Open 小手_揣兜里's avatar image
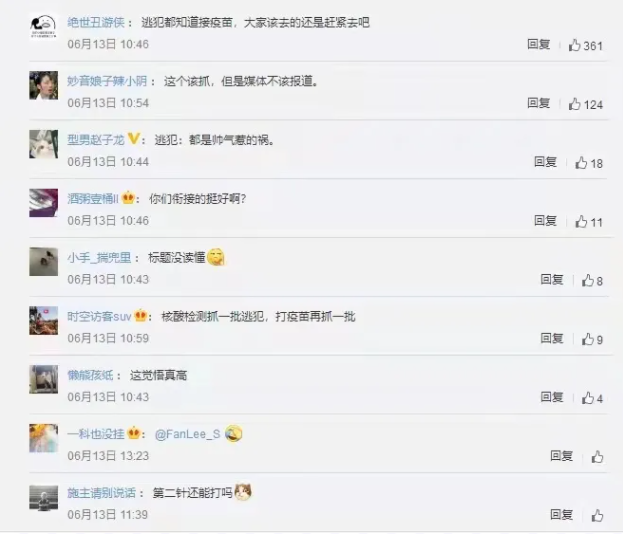The width and height of the screenshot is (623, 534). pos(44,262)
